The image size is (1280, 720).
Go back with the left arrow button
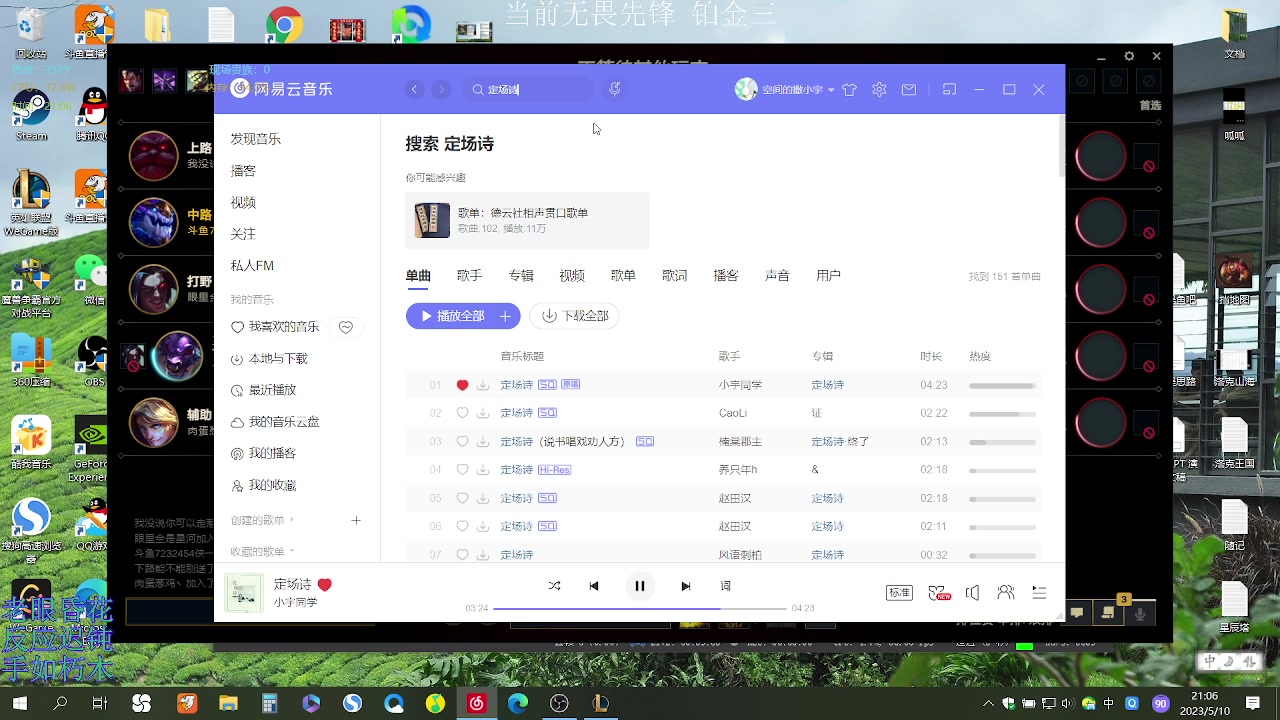(x=414, y=90)
